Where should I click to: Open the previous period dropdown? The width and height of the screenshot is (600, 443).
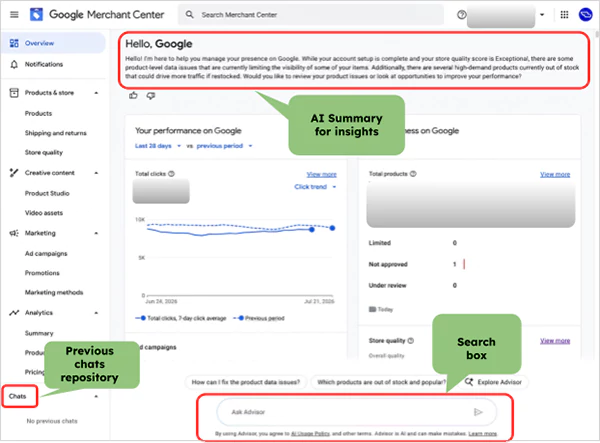[225, 146]
